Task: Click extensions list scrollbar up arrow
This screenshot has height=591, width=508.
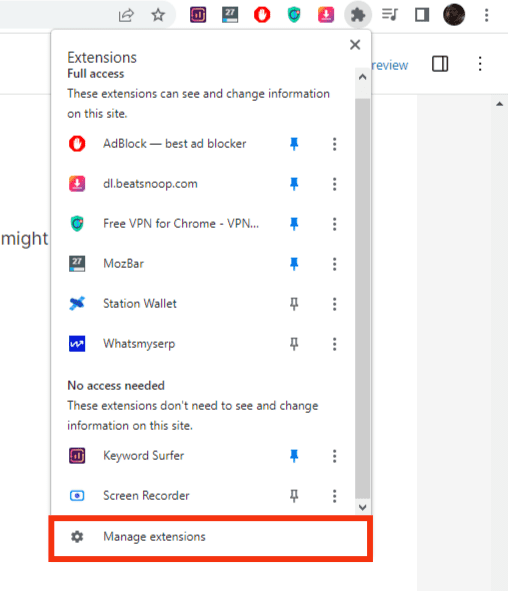Action: pos(363,77)
